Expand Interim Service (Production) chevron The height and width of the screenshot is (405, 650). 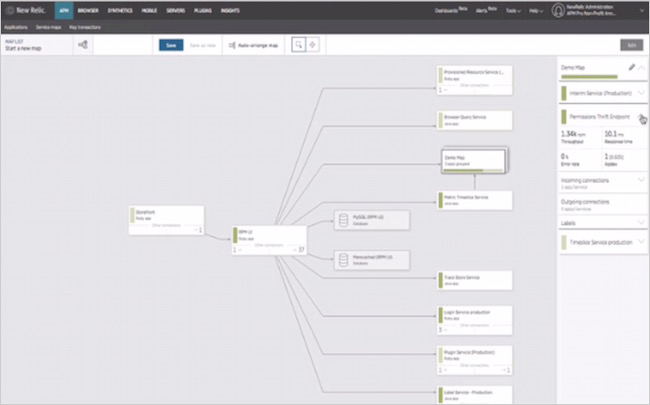click(641, 92)
